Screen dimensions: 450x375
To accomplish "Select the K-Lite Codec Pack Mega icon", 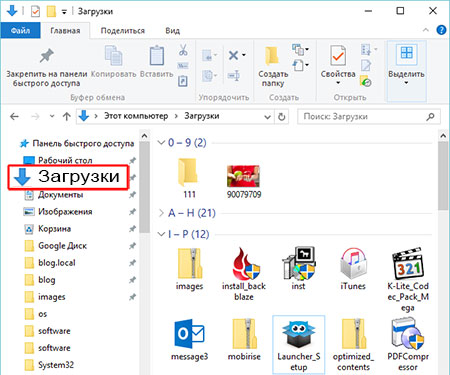I will (x=408, y=263).
